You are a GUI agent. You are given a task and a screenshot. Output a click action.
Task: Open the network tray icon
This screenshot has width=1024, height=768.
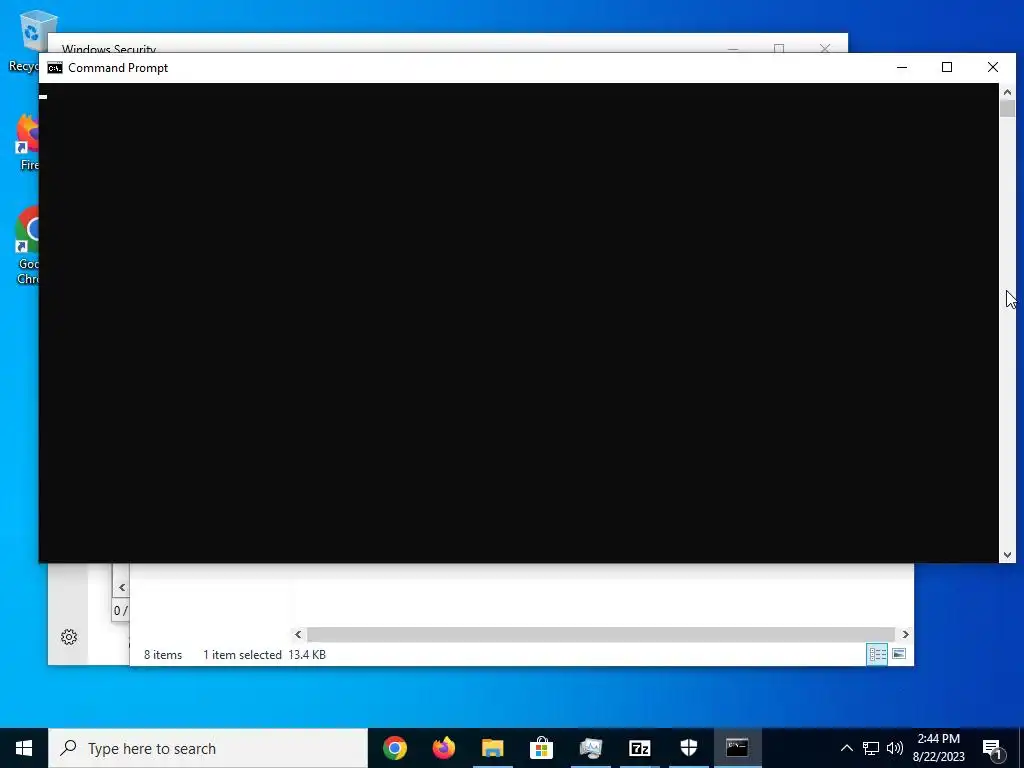click(871, 748)
